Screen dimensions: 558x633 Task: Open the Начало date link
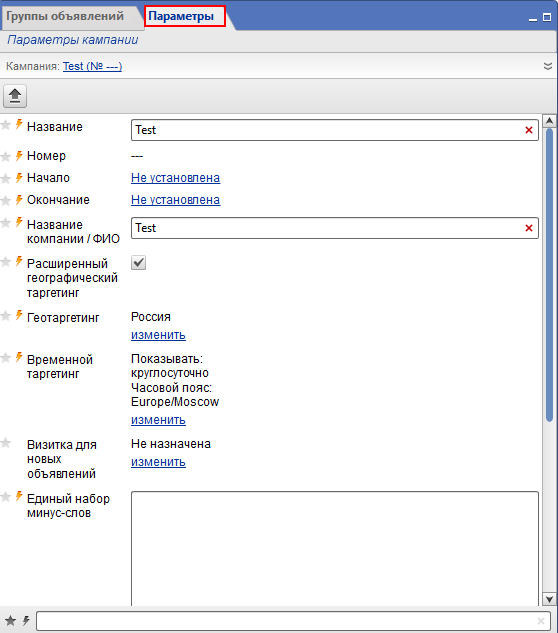(x=176, y=178)
